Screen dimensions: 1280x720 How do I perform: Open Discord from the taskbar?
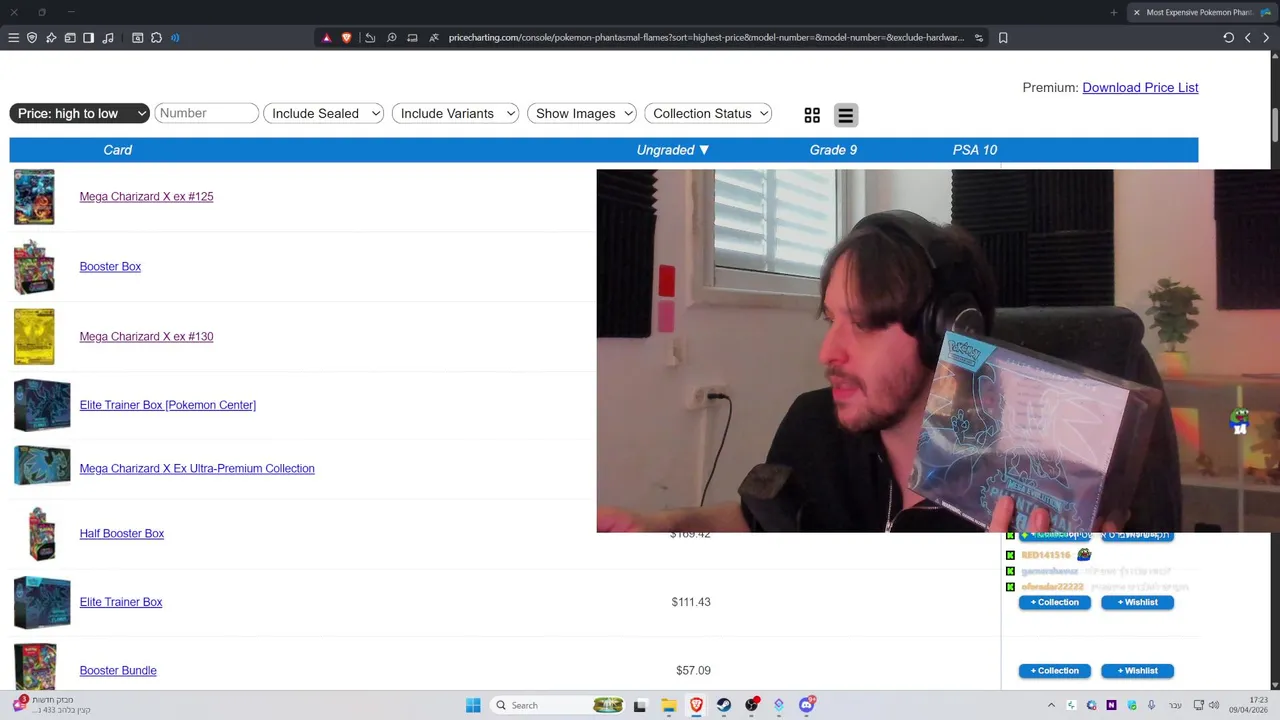(807, 705)
